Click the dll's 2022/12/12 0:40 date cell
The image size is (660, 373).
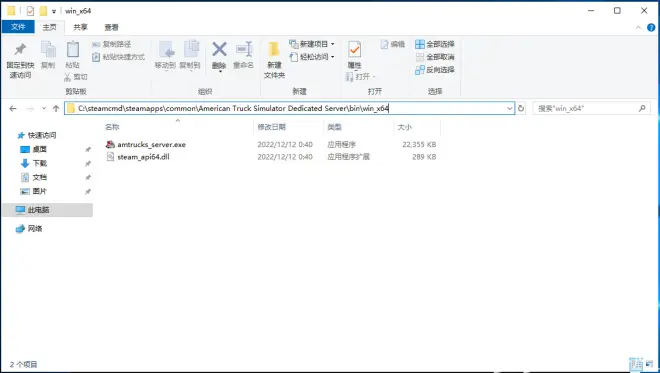tap(285, 157)
